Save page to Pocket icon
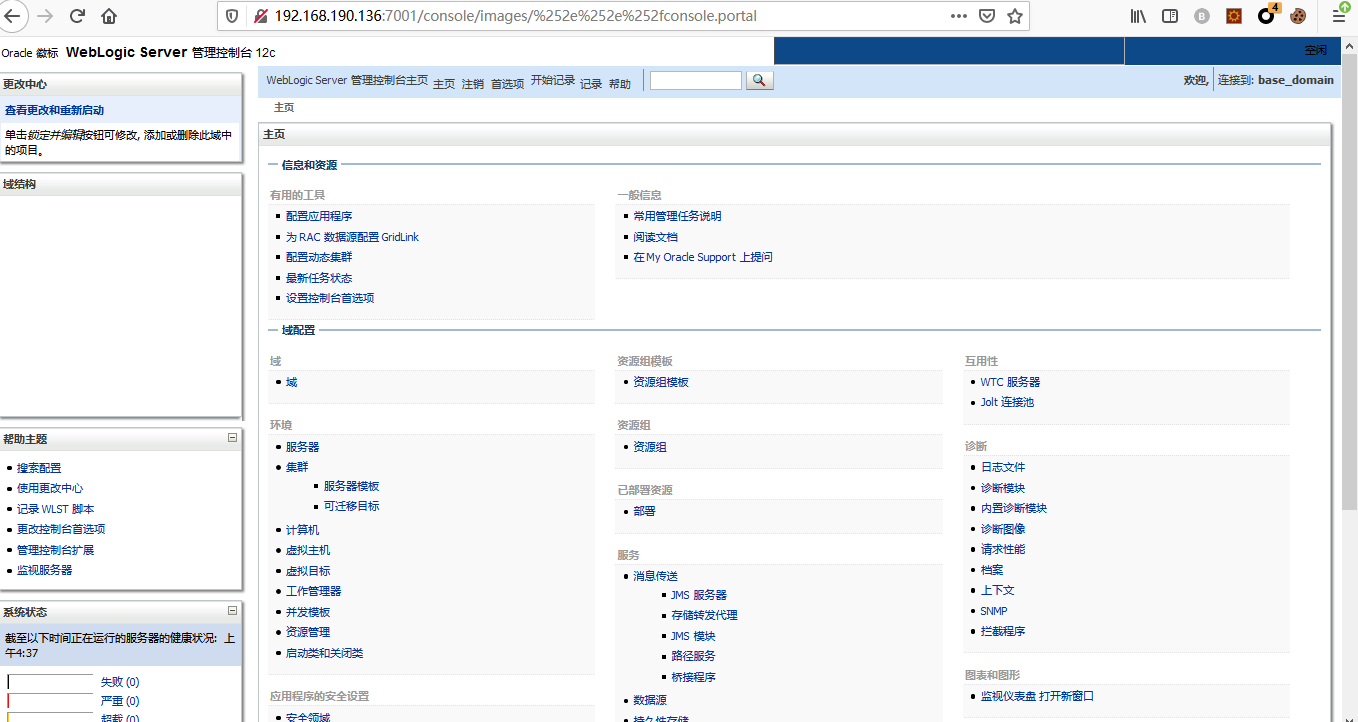Image resolution: width=1358 pixels, height=722 pixels. point(987,16)
